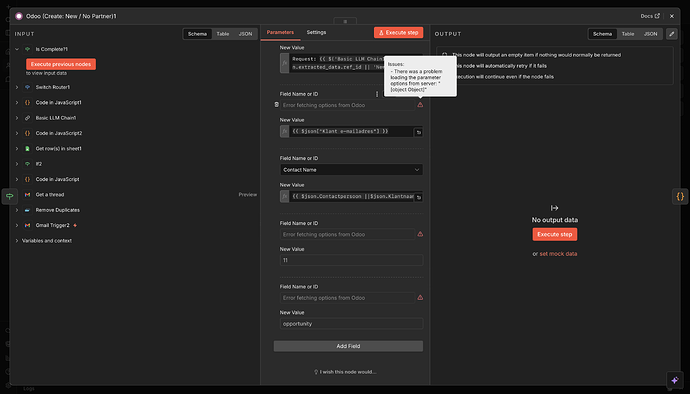The height and width of the screenshot is (394, 690).
Task: Click warning triangle under the Issues tooltip
Action: pyautogui.click(x=420, y=105)
